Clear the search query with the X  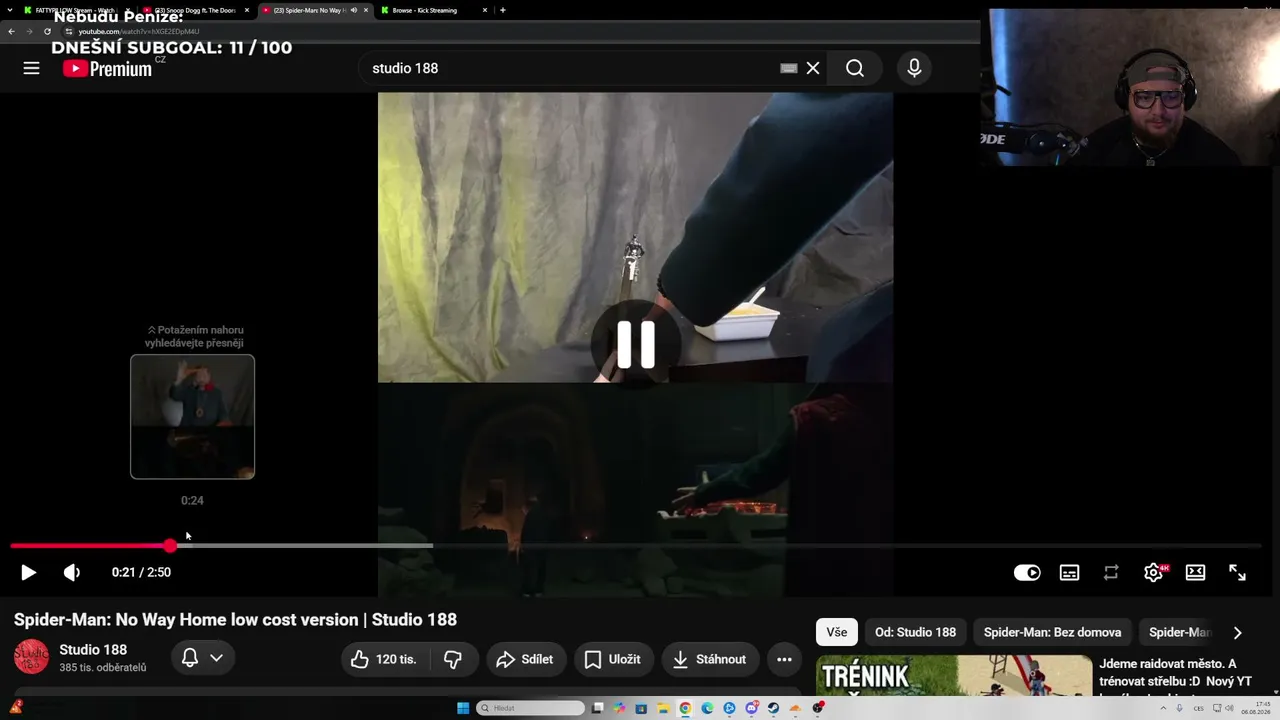tap(813, 68)
